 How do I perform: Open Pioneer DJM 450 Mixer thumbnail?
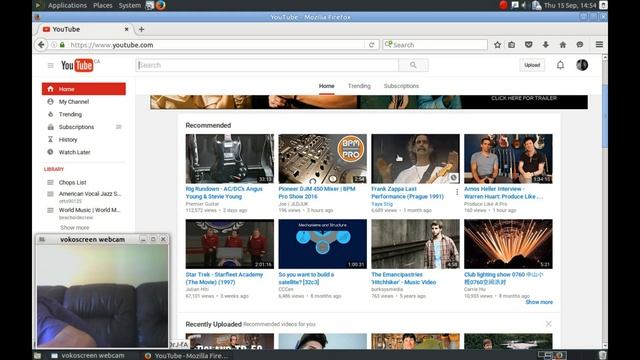pyautogui.click(x=322, y=159)
